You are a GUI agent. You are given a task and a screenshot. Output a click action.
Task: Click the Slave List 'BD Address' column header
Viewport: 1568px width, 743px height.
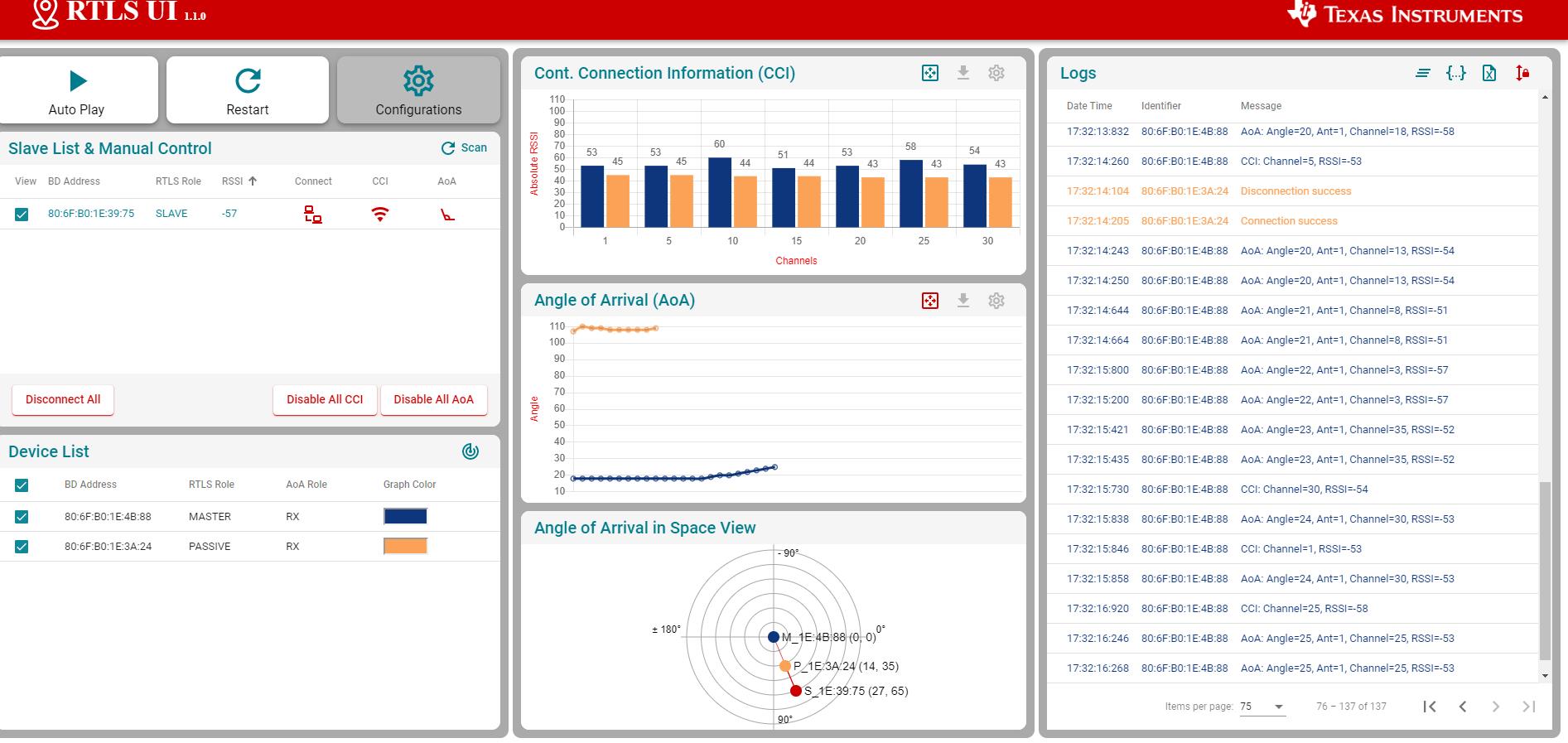pyautogui.click(x=74, y=181)
